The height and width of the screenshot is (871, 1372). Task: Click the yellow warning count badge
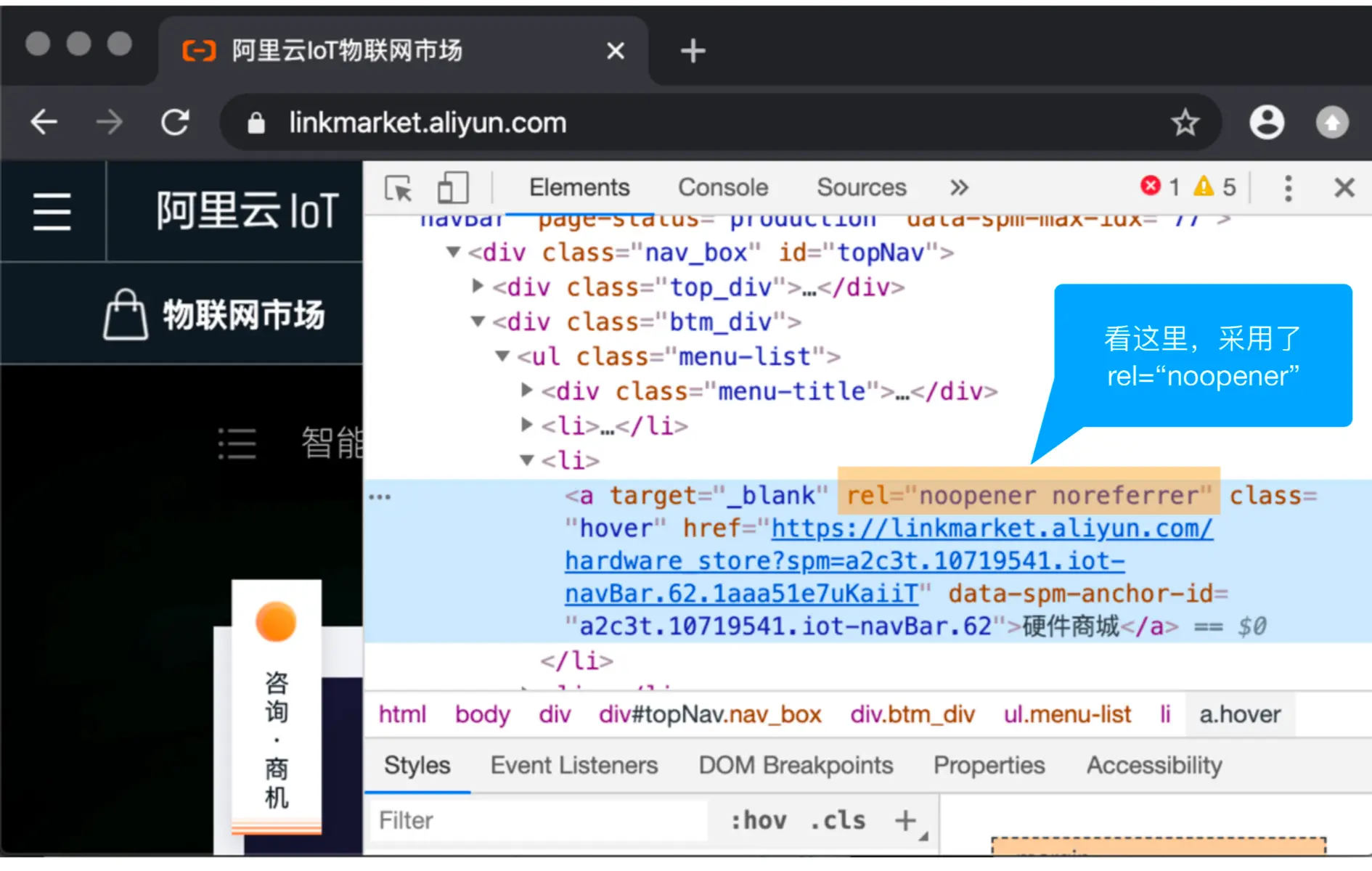tap(1214, 187)
